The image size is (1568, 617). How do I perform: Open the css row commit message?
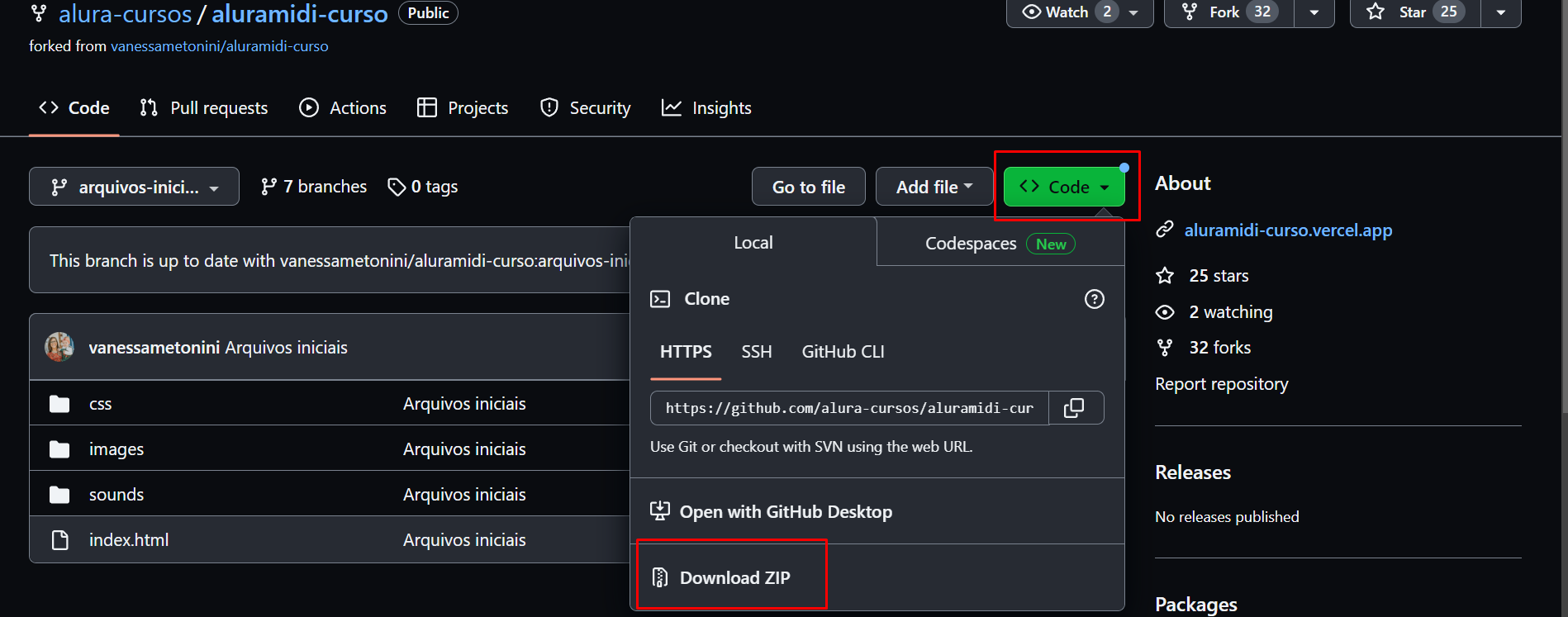point(464,404)
